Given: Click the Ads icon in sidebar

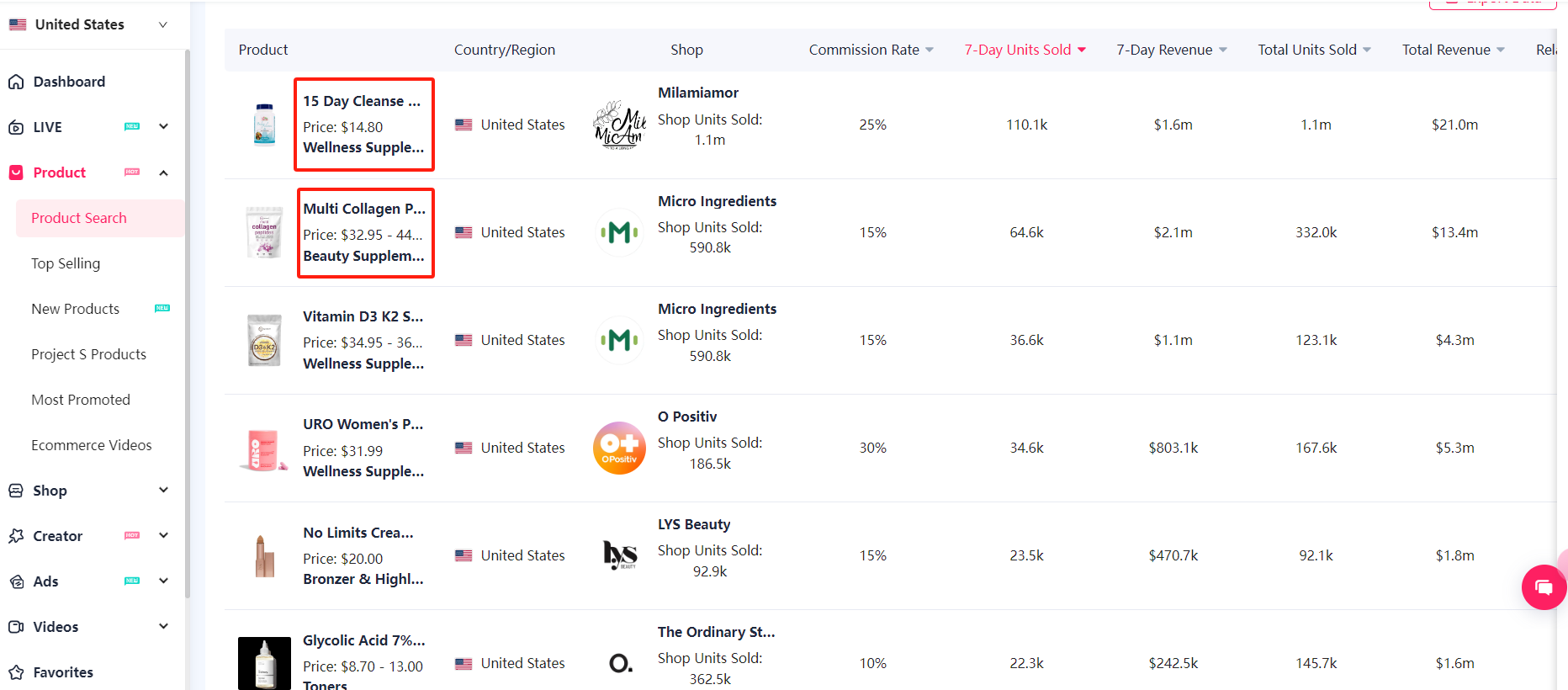Looking at the screenshot, I should tap(16, 581).
